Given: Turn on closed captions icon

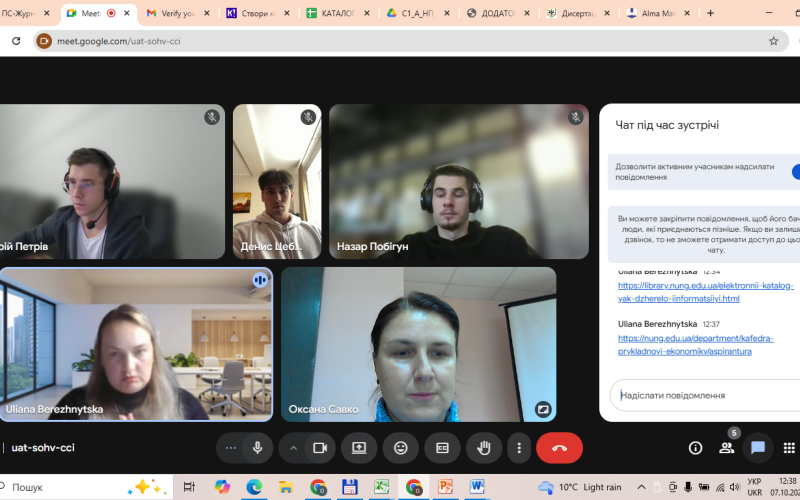Looking at the screenshot, I should click(x=441, y=448).
